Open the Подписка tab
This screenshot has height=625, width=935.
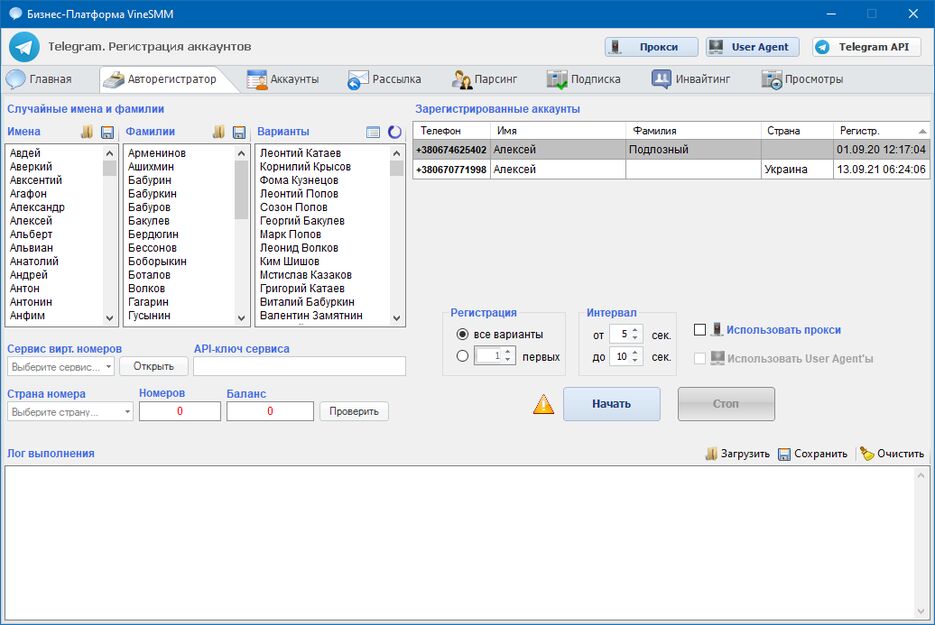(584, 79)
